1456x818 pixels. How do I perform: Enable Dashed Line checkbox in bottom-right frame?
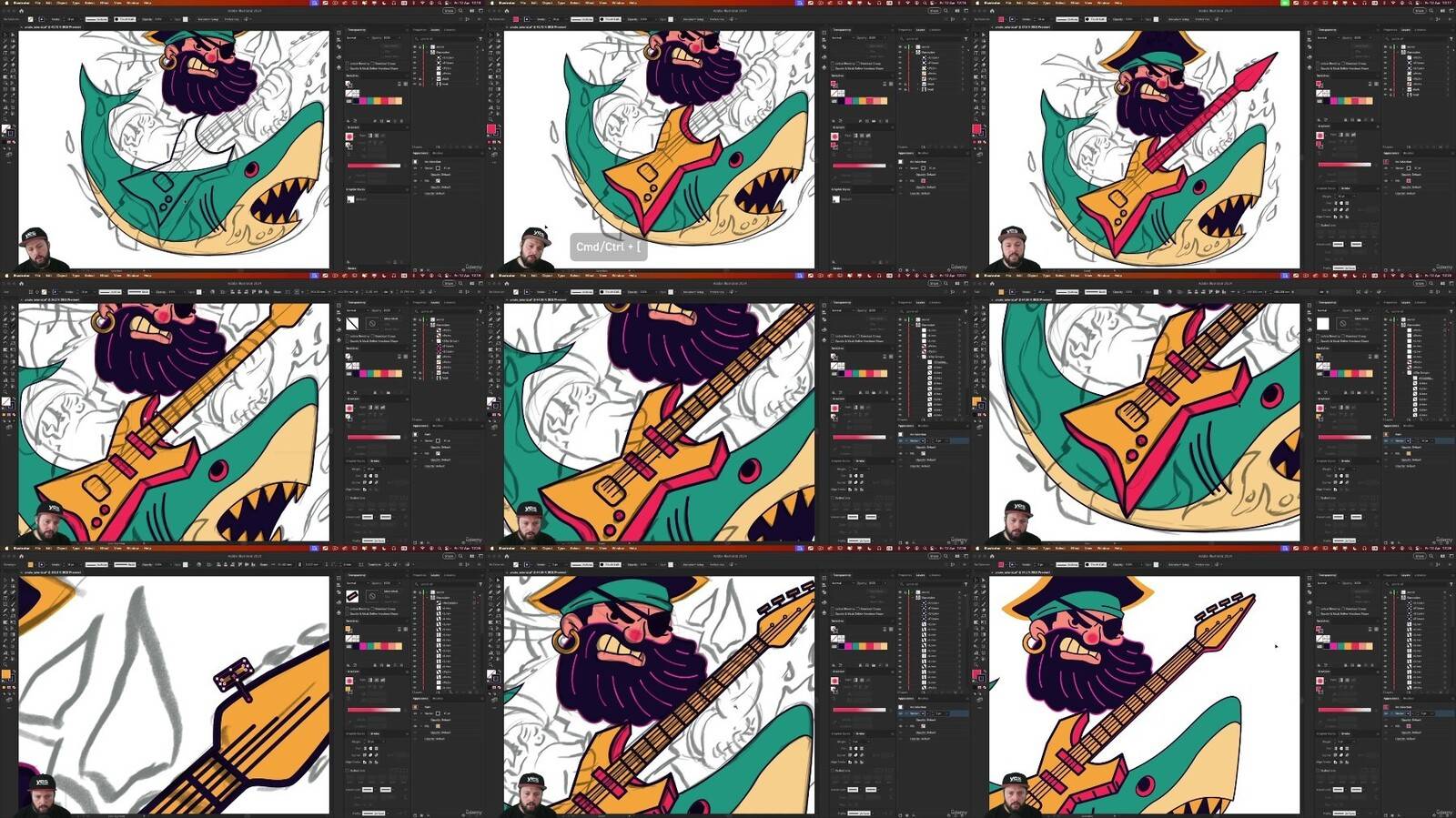click(x=1318, y=771)
